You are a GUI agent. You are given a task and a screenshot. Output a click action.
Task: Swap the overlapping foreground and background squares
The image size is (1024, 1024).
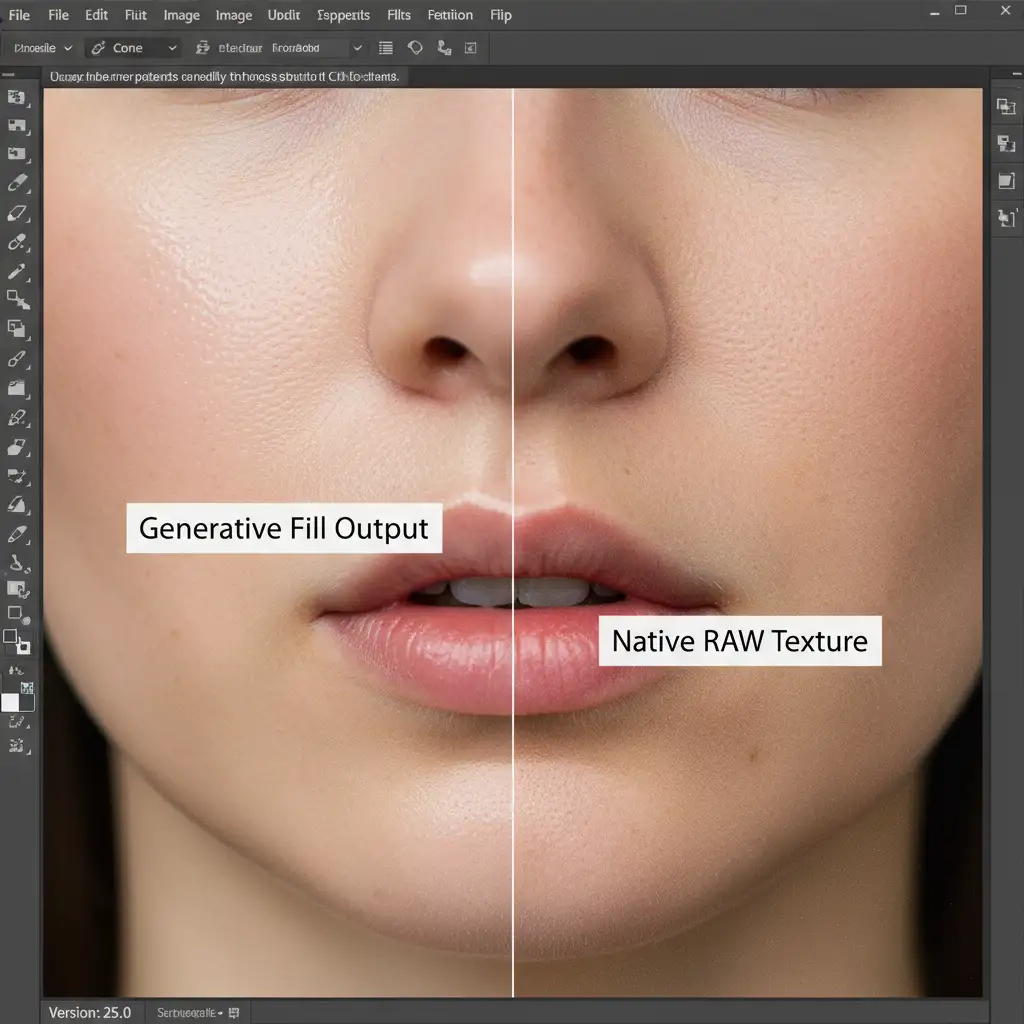[x=17, y=642]
